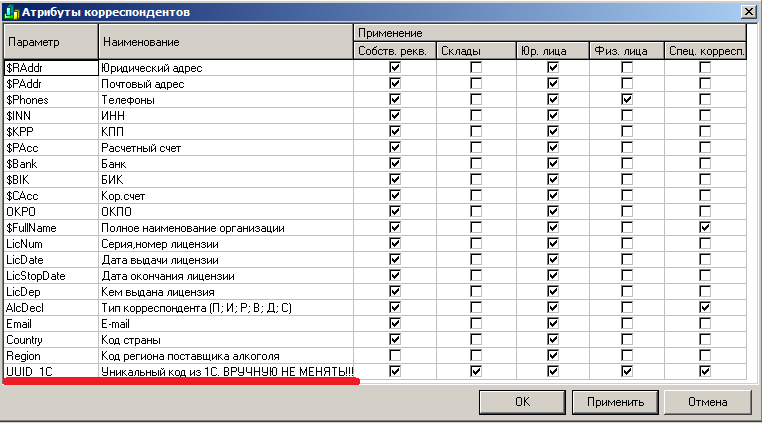Uncheck Юр. лица for the $INN row
Viewport: 762px width, 423px height.
(553, 116)
